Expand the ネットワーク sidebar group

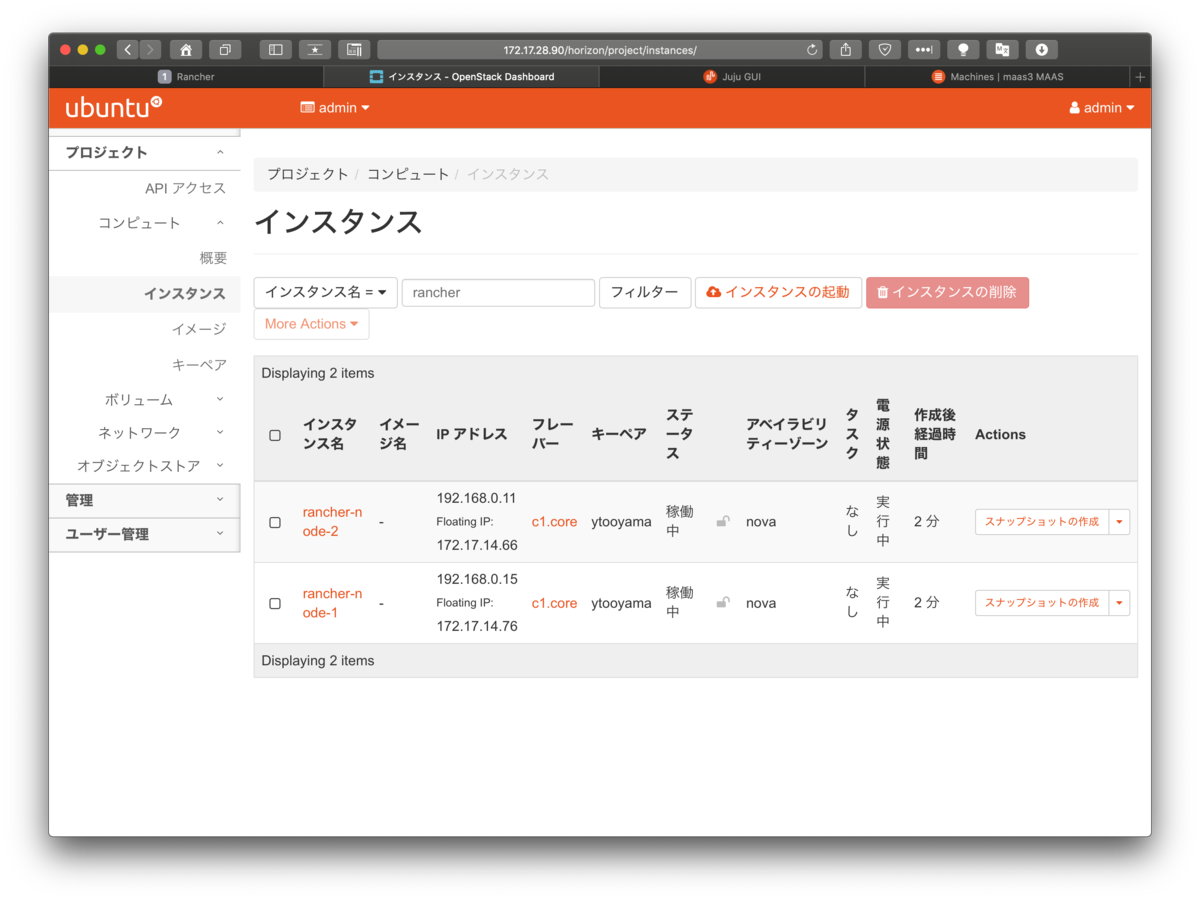coord(145,433)
